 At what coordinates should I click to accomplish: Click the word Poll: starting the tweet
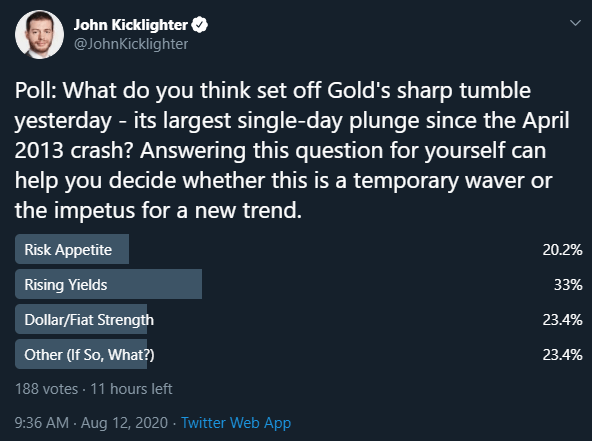(36, 91)
